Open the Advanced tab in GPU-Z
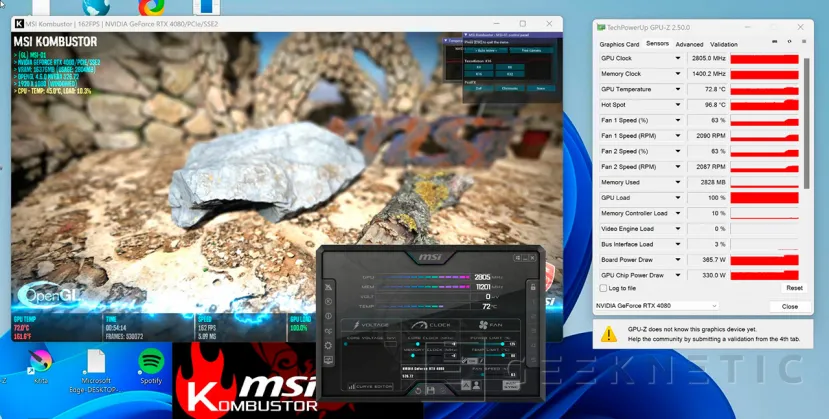Screen dimensions: 829x419 [x=689, y=44]
